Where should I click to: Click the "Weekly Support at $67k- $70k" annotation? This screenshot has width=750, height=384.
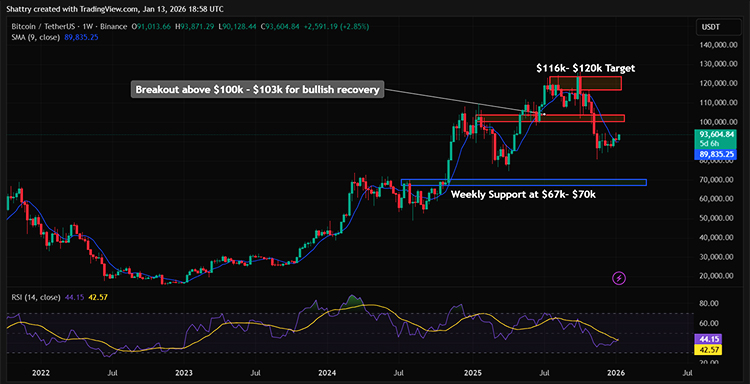coord(522,195)
